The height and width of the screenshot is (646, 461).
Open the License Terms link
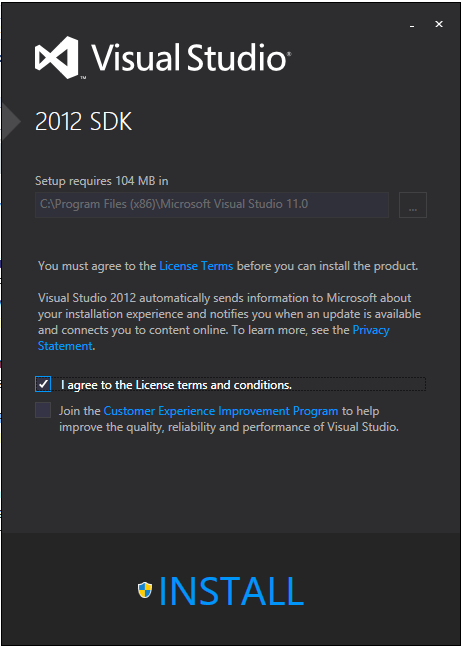click(196, 266)
